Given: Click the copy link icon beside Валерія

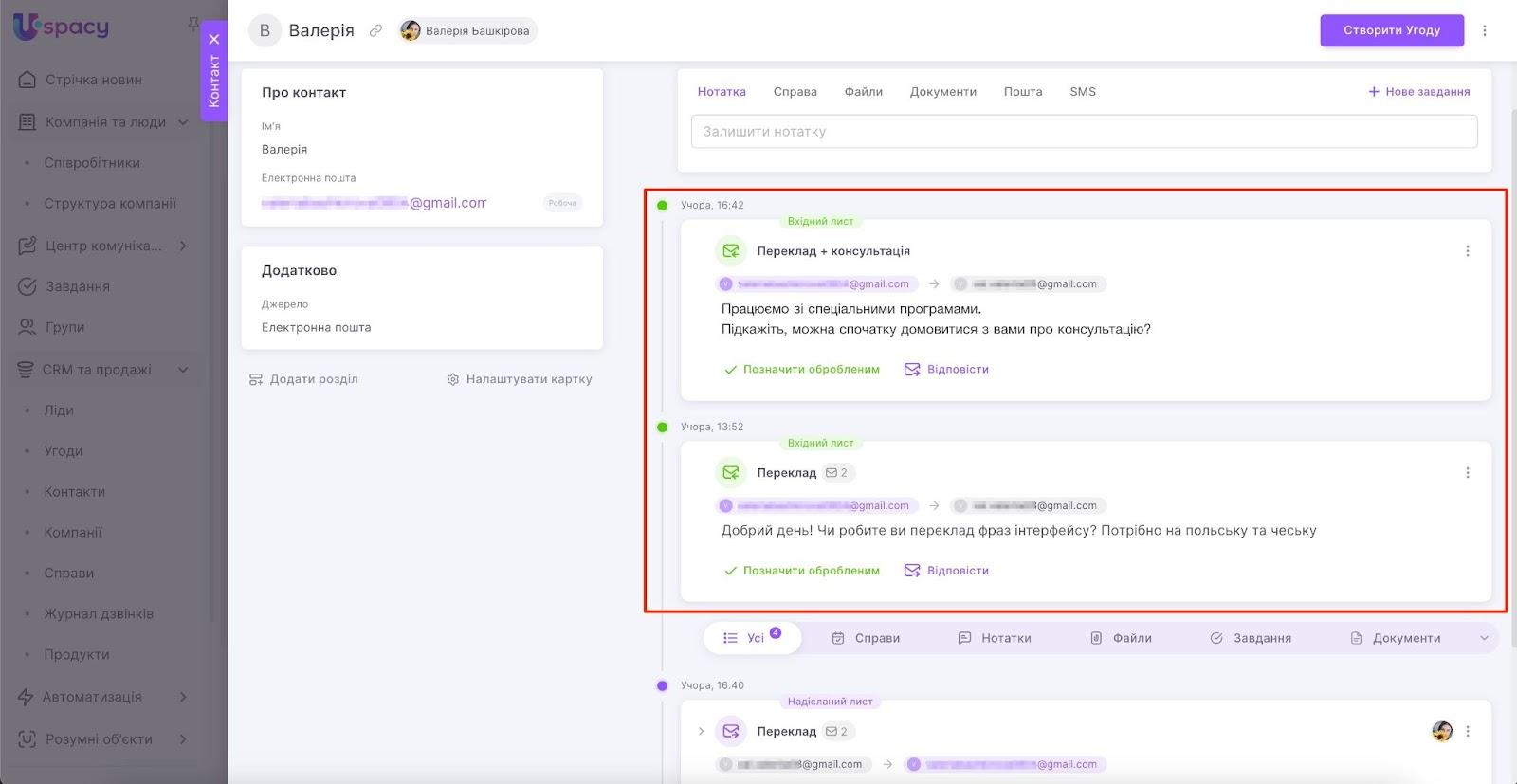Looking at the screenshot, I should (x=375, y=30).
